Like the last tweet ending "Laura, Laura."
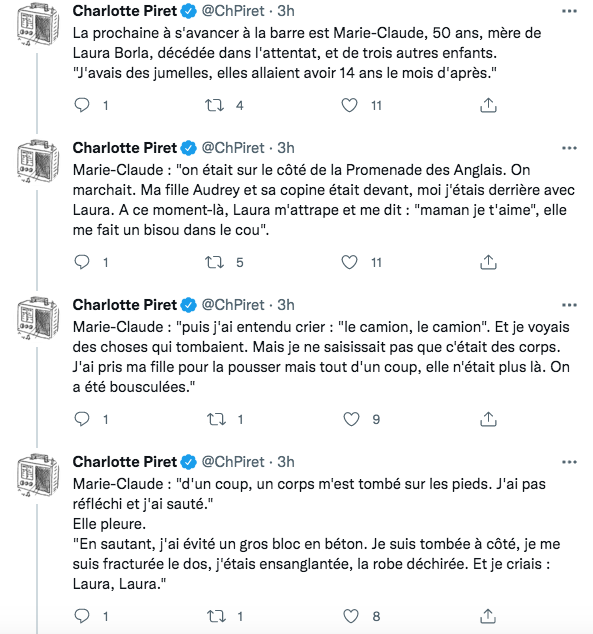 tap(351, 616)
